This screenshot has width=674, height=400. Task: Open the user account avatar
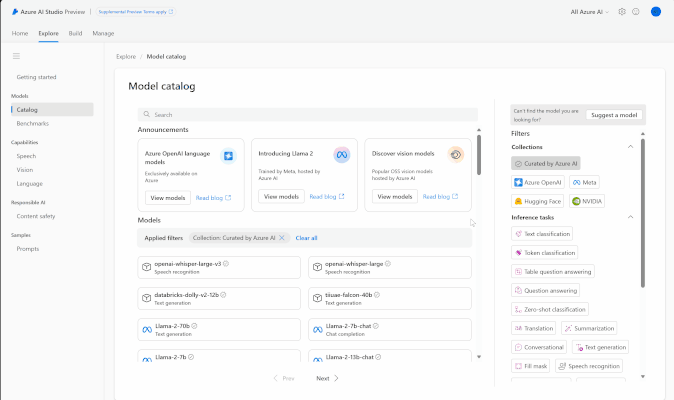point(656,12)
